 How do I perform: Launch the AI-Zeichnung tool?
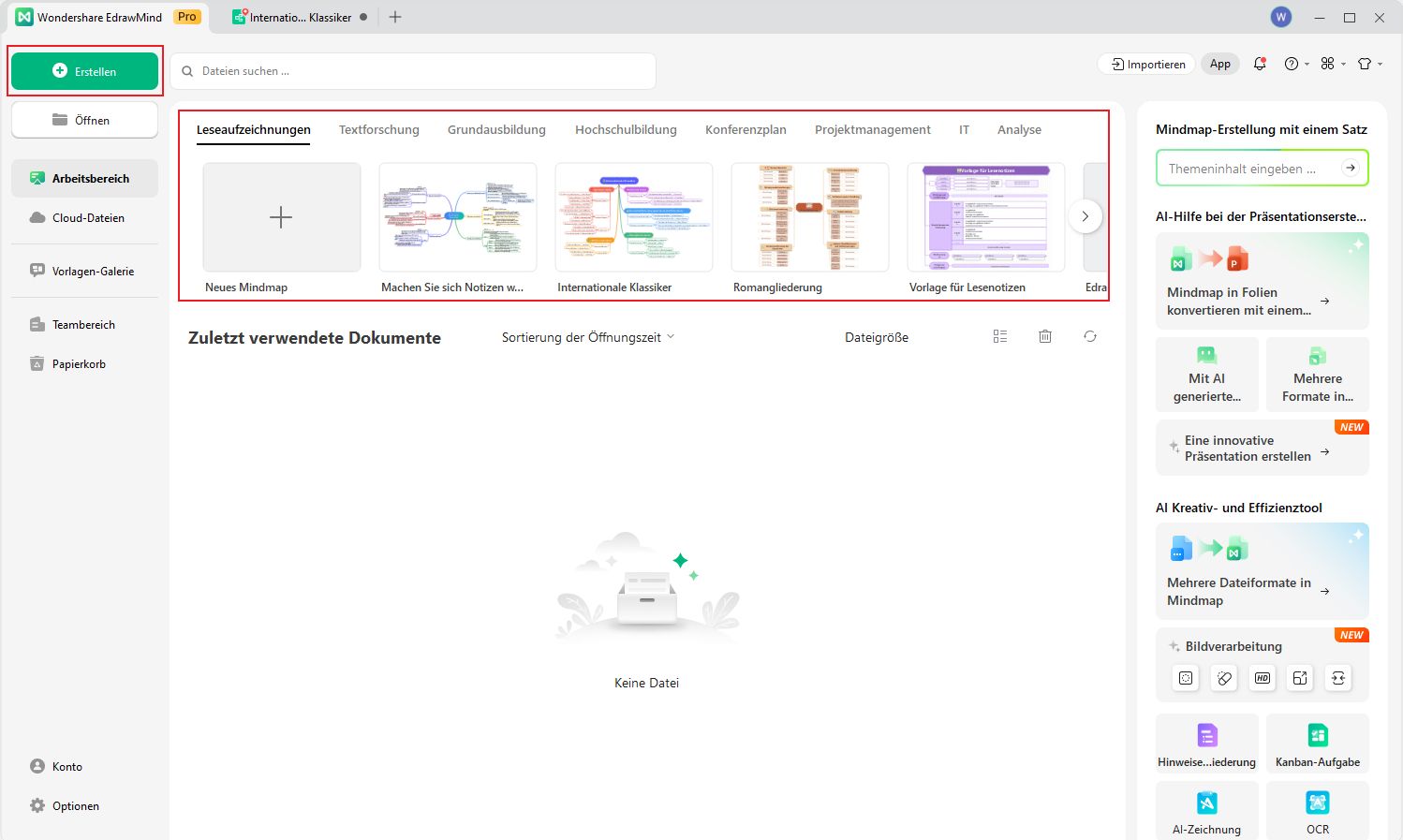point(1206,810)
